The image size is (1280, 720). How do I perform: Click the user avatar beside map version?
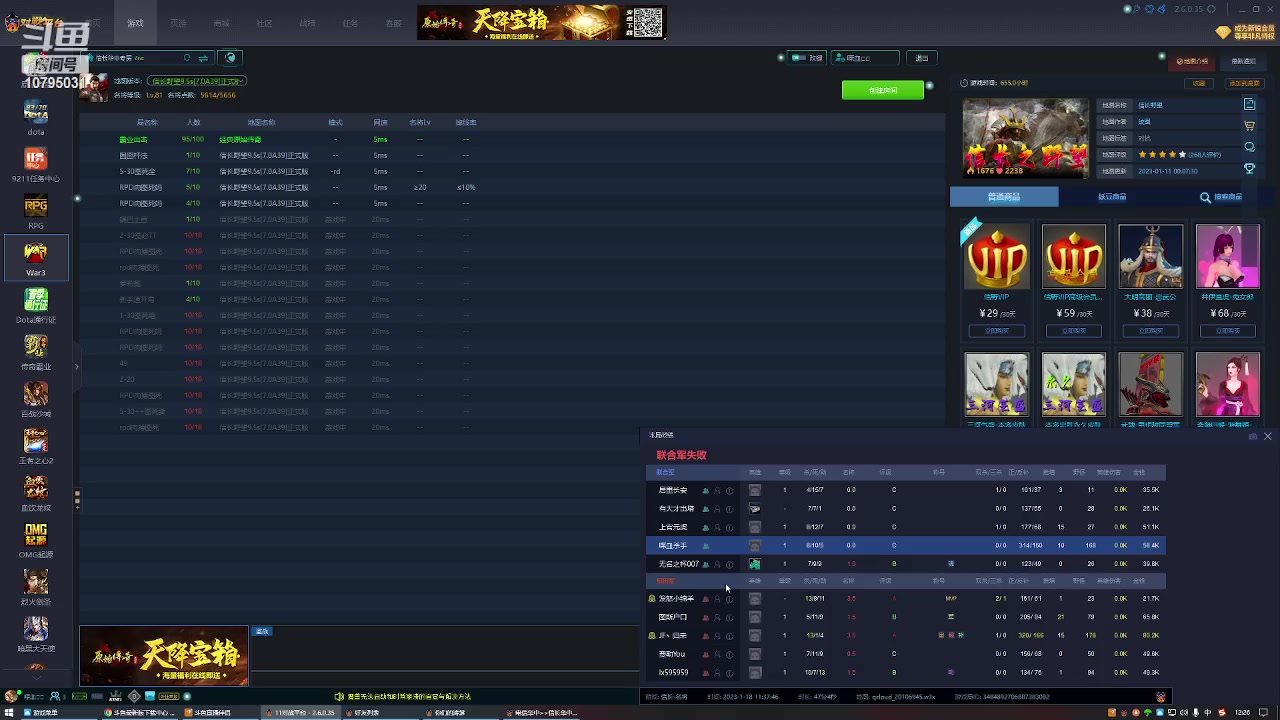(93, 86)
